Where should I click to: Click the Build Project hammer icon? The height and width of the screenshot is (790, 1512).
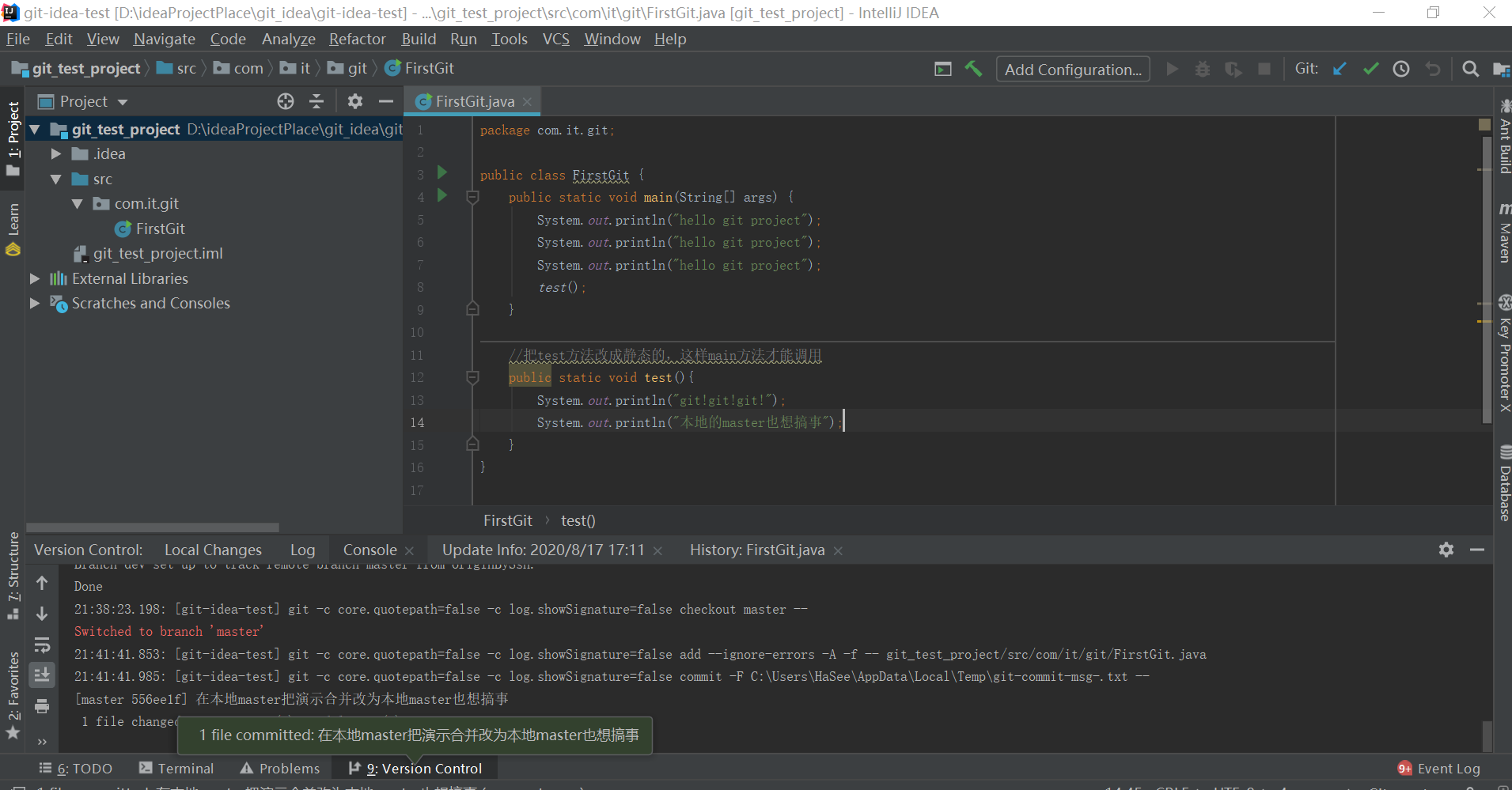973,69
